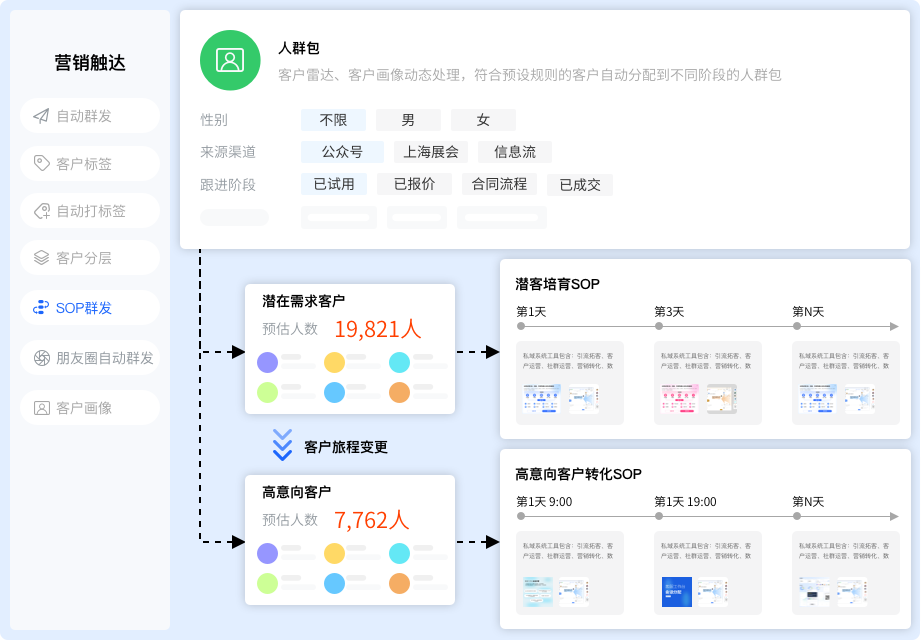921x640 pixels.
Task: Open the 自动打标签 menu item
Action: click(90, 211)
